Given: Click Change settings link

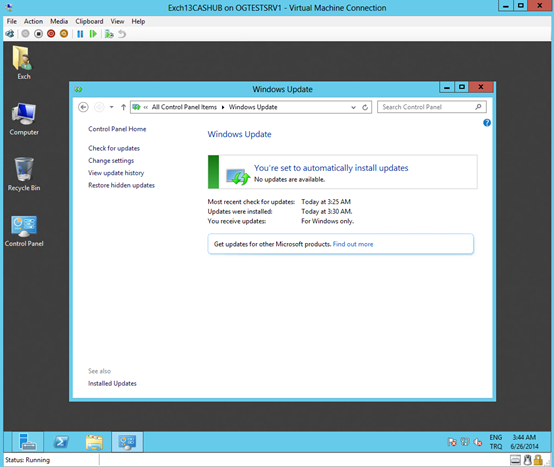Looking at the screenshot, I should click(111, 161).
